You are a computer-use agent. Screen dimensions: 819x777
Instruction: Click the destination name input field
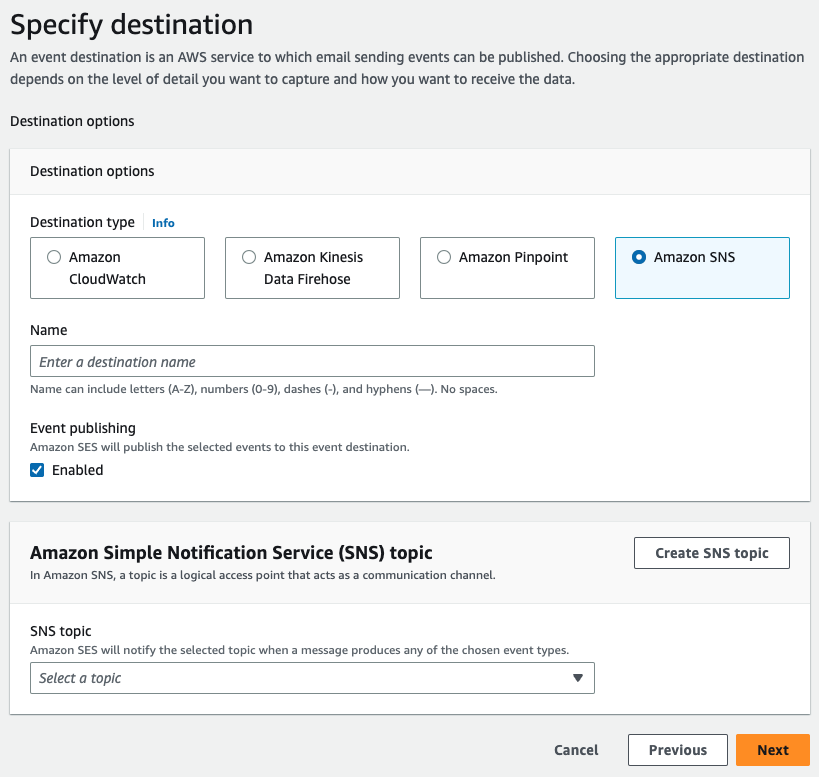[312, 361]
